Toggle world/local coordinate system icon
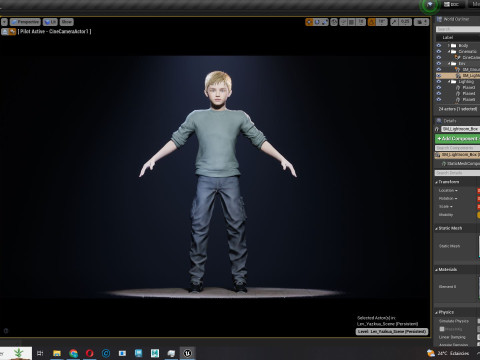The height and width of the screenshot is (360, 480). point(334,22)
